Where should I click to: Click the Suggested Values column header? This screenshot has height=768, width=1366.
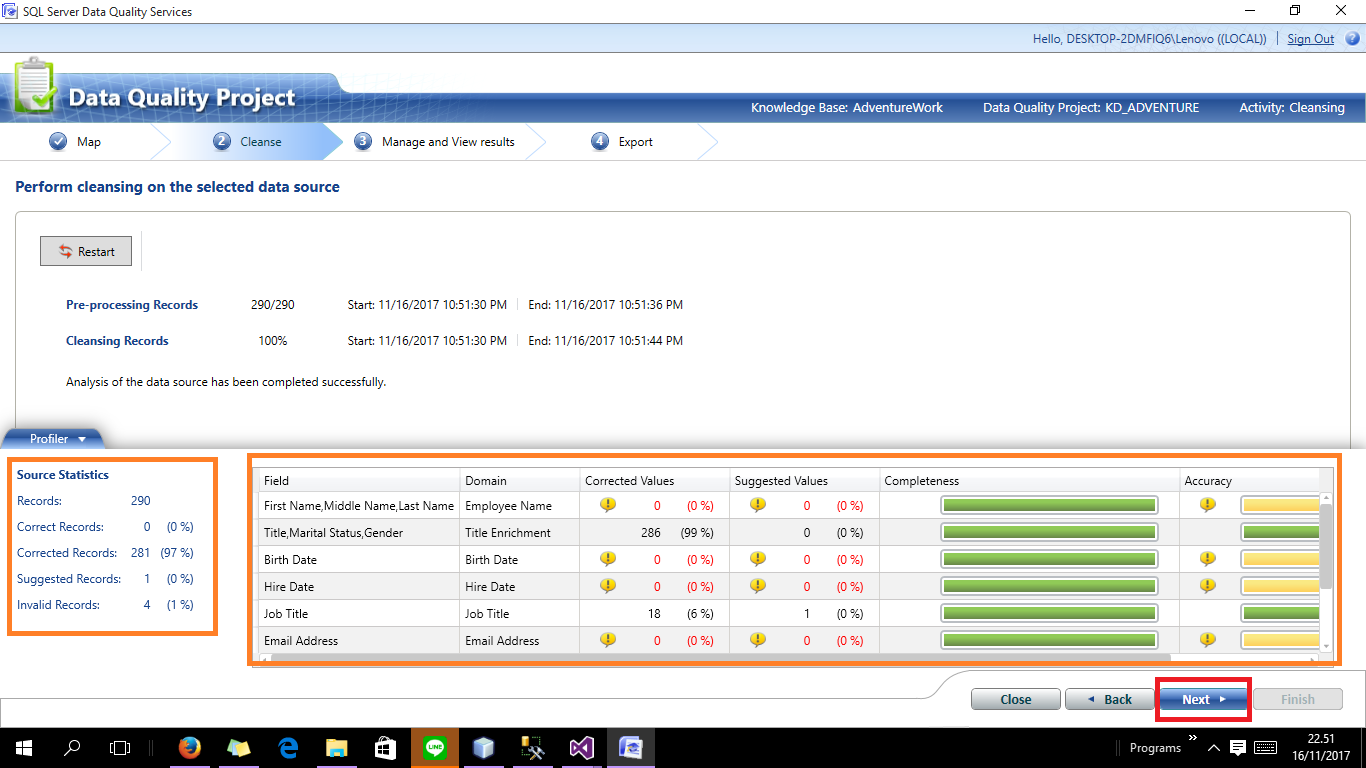pos(804,481)
